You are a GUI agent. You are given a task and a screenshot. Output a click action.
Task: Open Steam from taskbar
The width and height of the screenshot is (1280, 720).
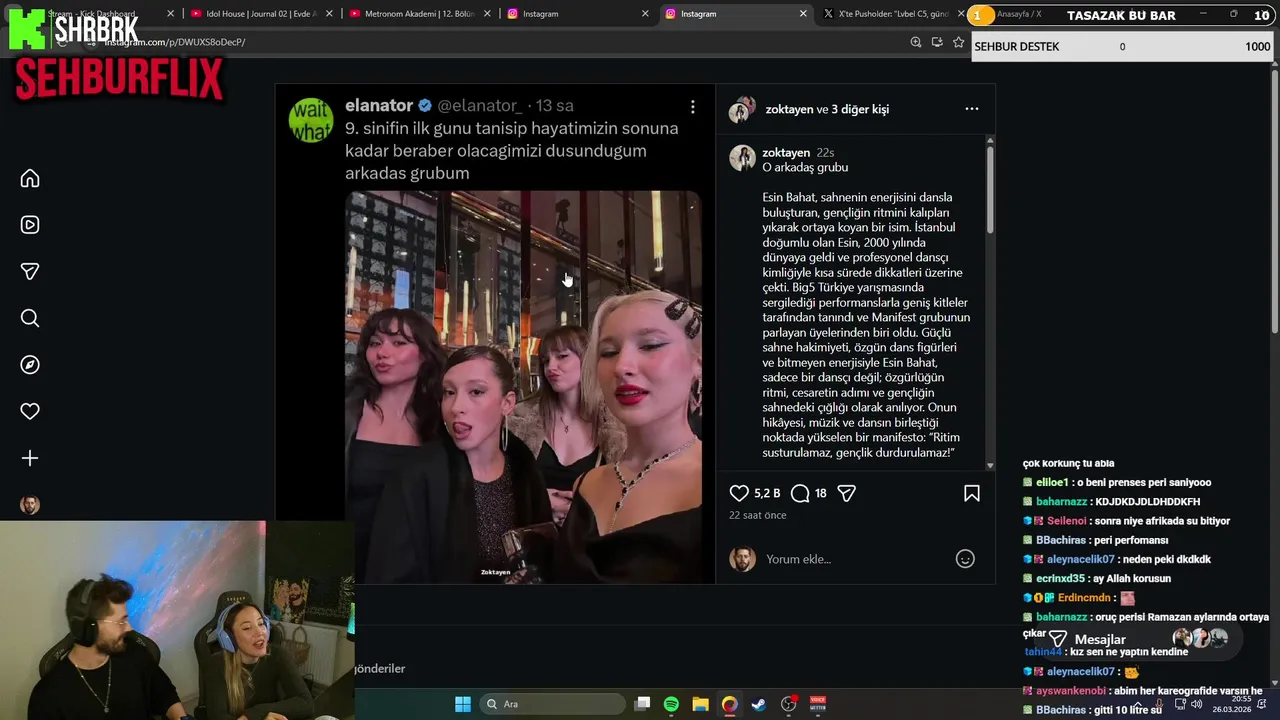coord(759,704)
